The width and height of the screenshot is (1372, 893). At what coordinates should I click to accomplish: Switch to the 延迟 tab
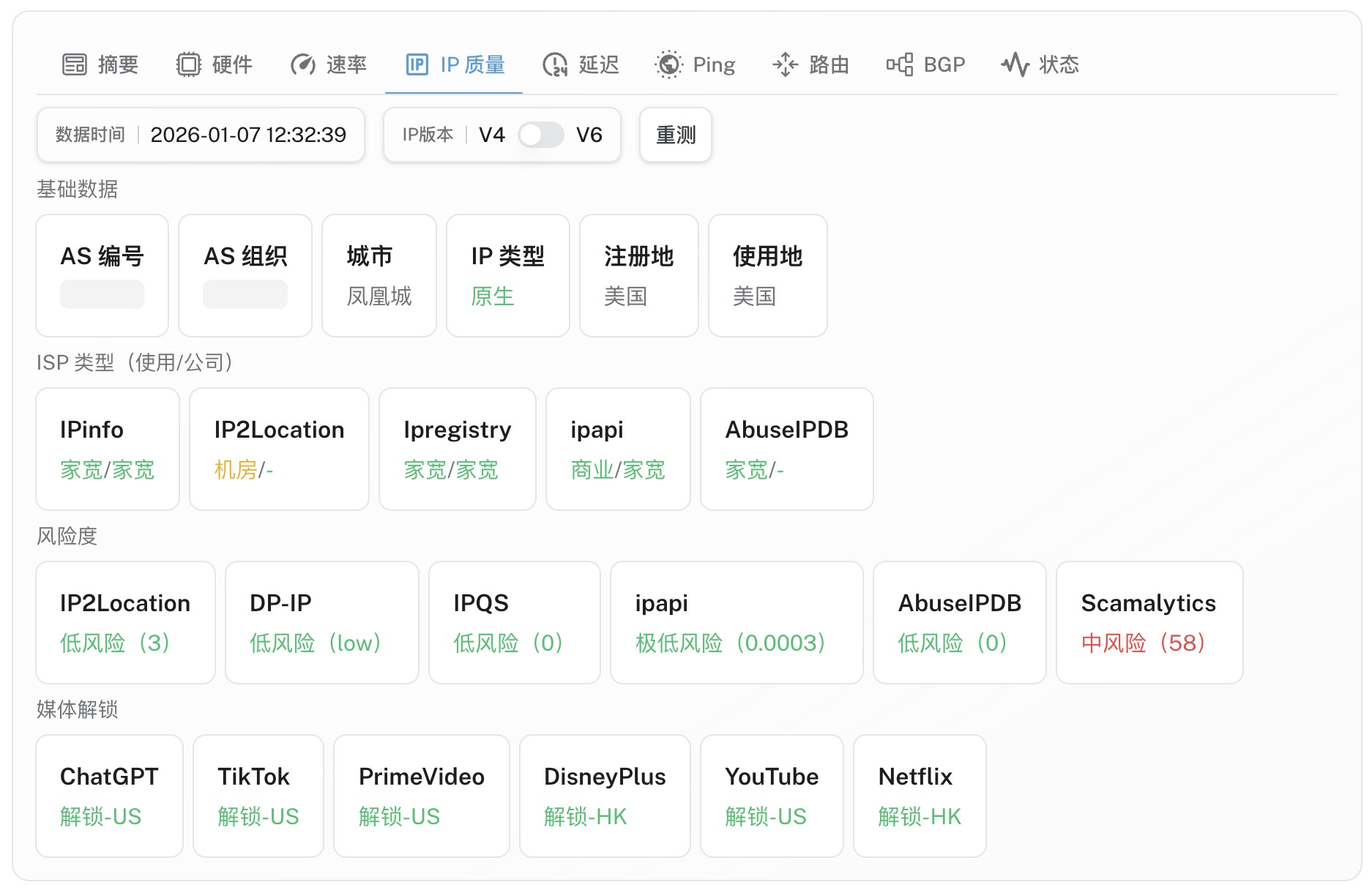tap(598, 65)
